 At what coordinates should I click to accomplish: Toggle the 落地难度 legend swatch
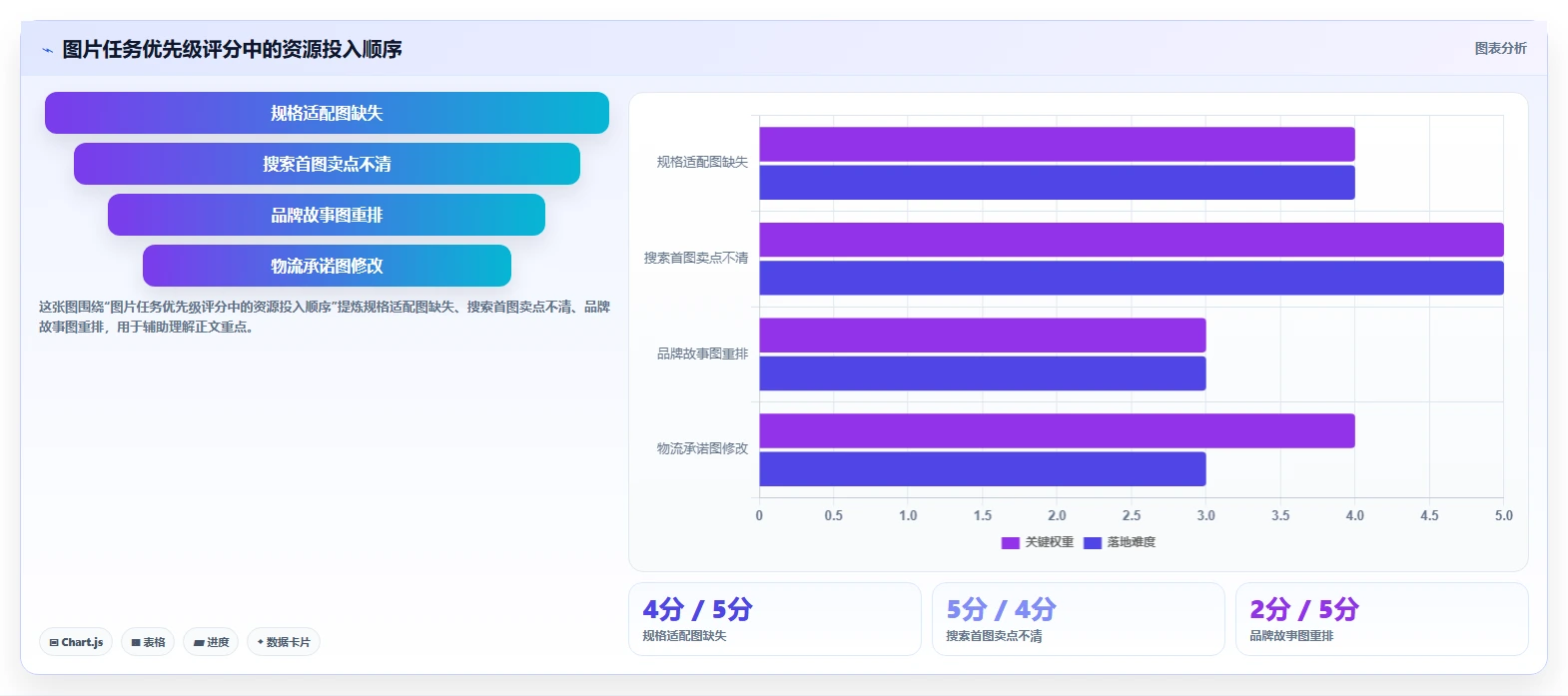pyautogui.click(x=1092, y=543)
